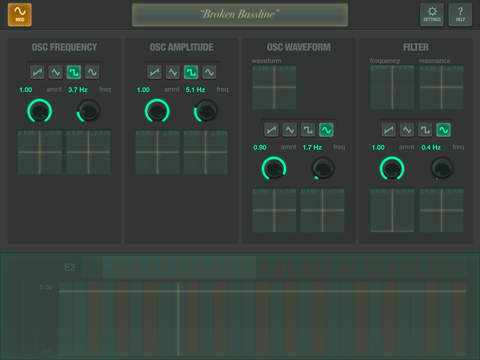Viewport: 480px width, 360px height.
Task: Click the FILTER panel title
Action: [416, 47]
